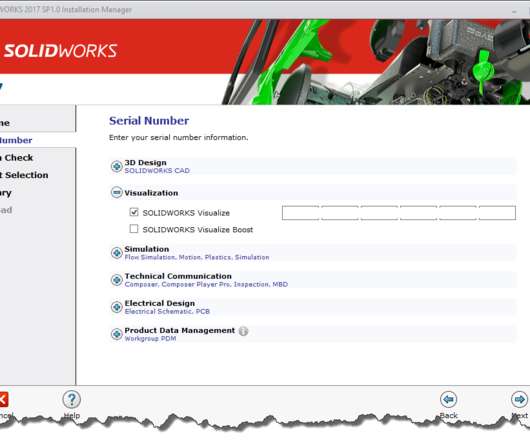530x442 pixels.
Task: Click the SOLIDWORKS CAD link text
Action: coord(157,171)
